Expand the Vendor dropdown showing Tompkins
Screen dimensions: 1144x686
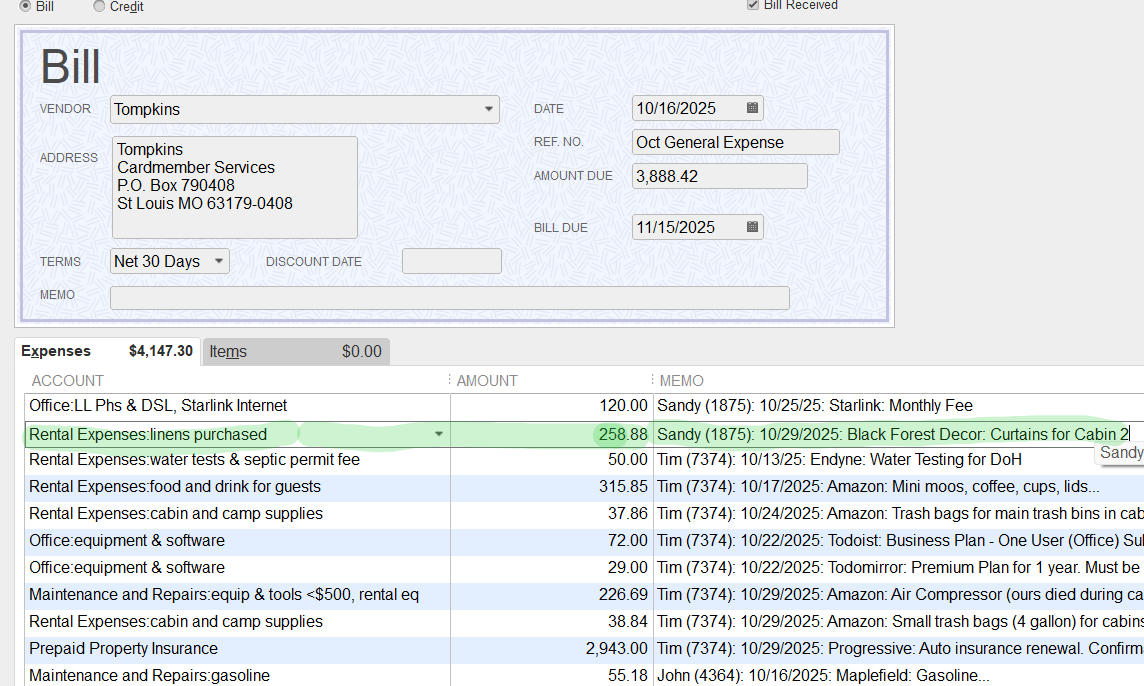coord(489,109)
